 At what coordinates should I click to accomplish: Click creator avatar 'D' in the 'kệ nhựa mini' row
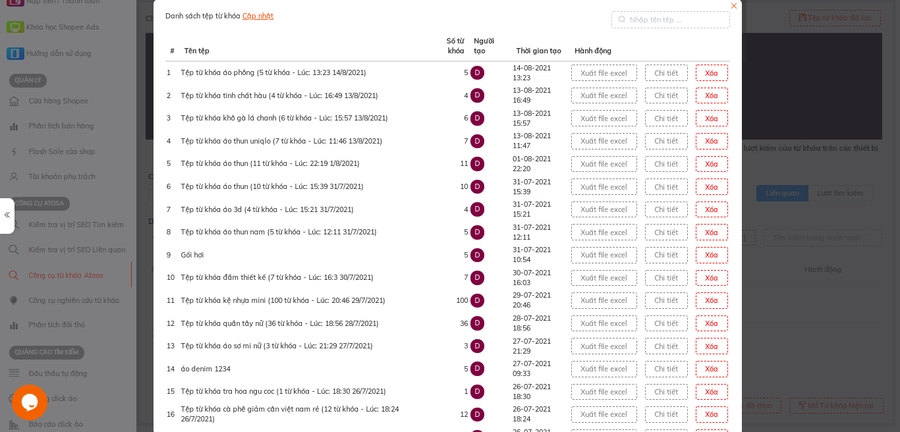coord(477,300)
